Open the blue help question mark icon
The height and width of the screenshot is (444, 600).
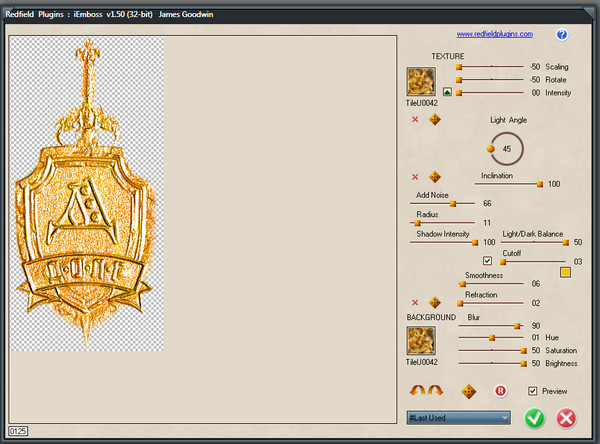pyautogui.click(x=562, y=35)
